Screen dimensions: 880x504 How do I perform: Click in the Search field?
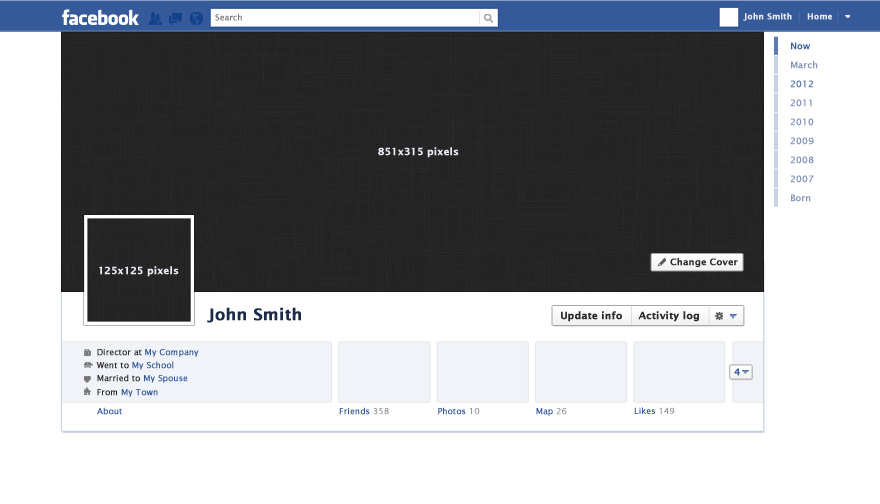tap(345, 18)
